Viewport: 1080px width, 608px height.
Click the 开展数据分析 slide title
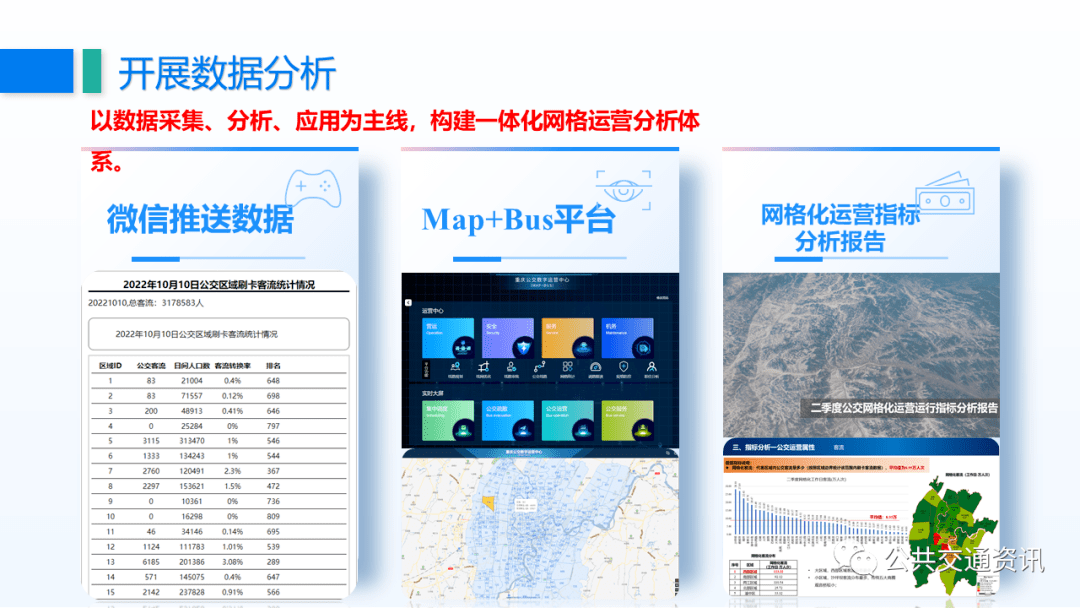227,73
